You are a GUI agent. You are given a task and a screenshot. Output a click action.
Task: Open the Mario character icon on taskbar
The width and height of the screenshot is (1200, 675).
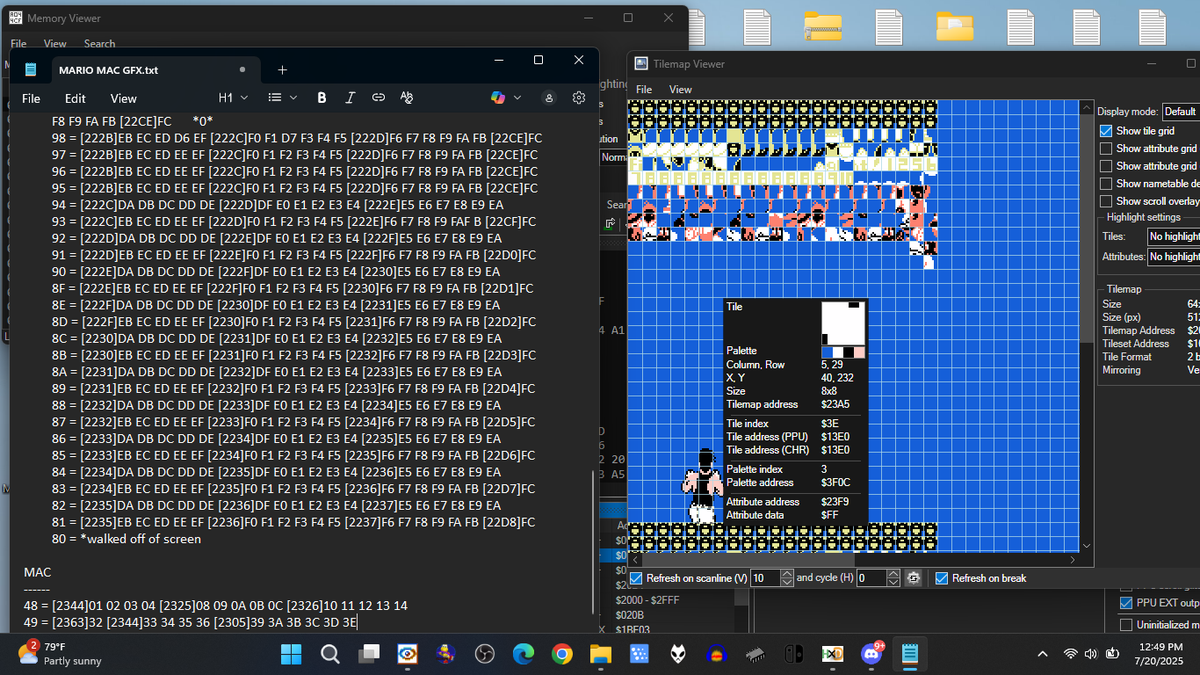(x=446, y=654)
